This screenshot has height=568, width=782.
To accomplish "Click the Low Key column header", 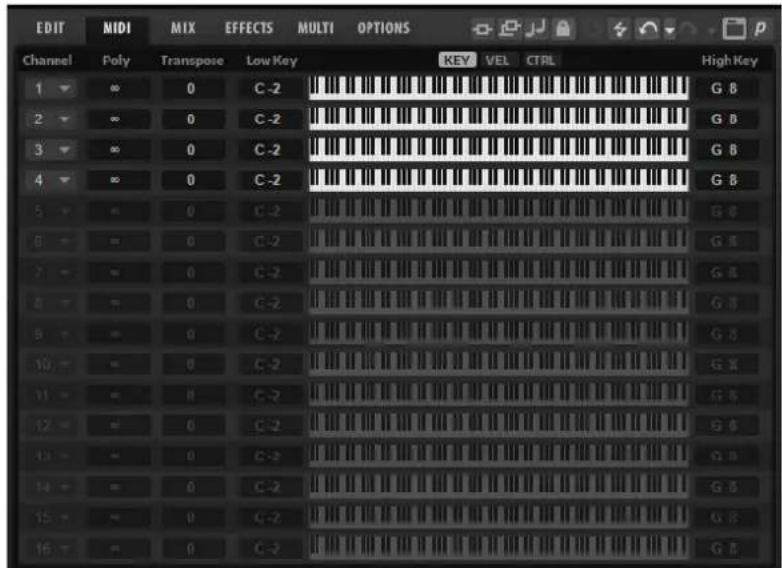I will (272, 61).
